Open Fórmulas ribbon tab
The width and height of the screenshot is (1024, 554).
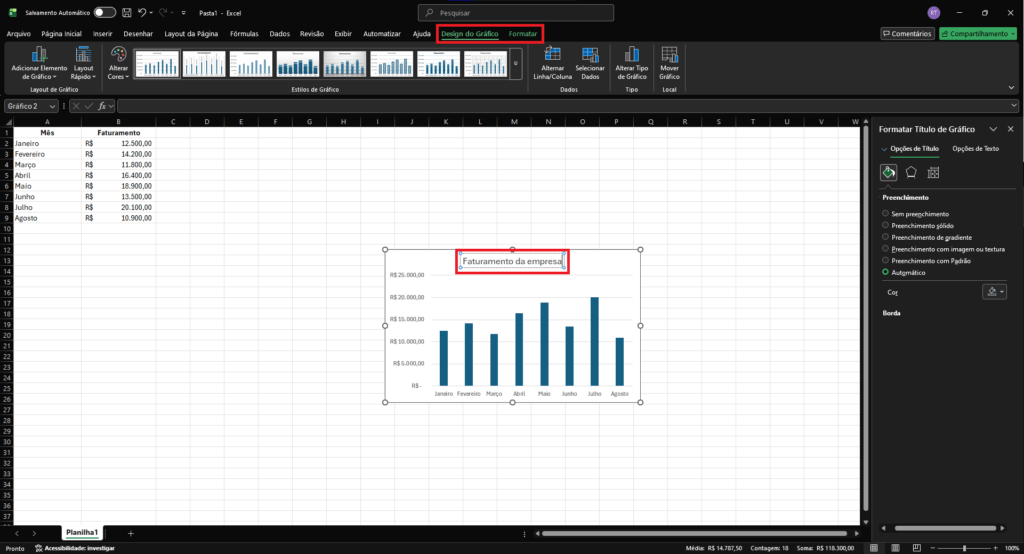pos(244,34)
